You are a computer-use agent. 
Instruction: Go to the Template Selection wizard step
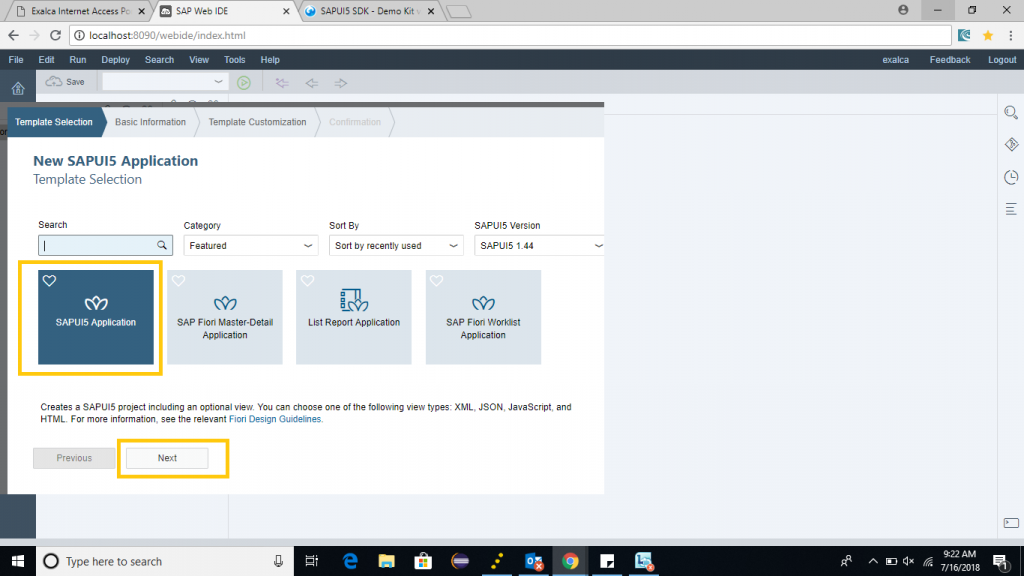[54, 122]
